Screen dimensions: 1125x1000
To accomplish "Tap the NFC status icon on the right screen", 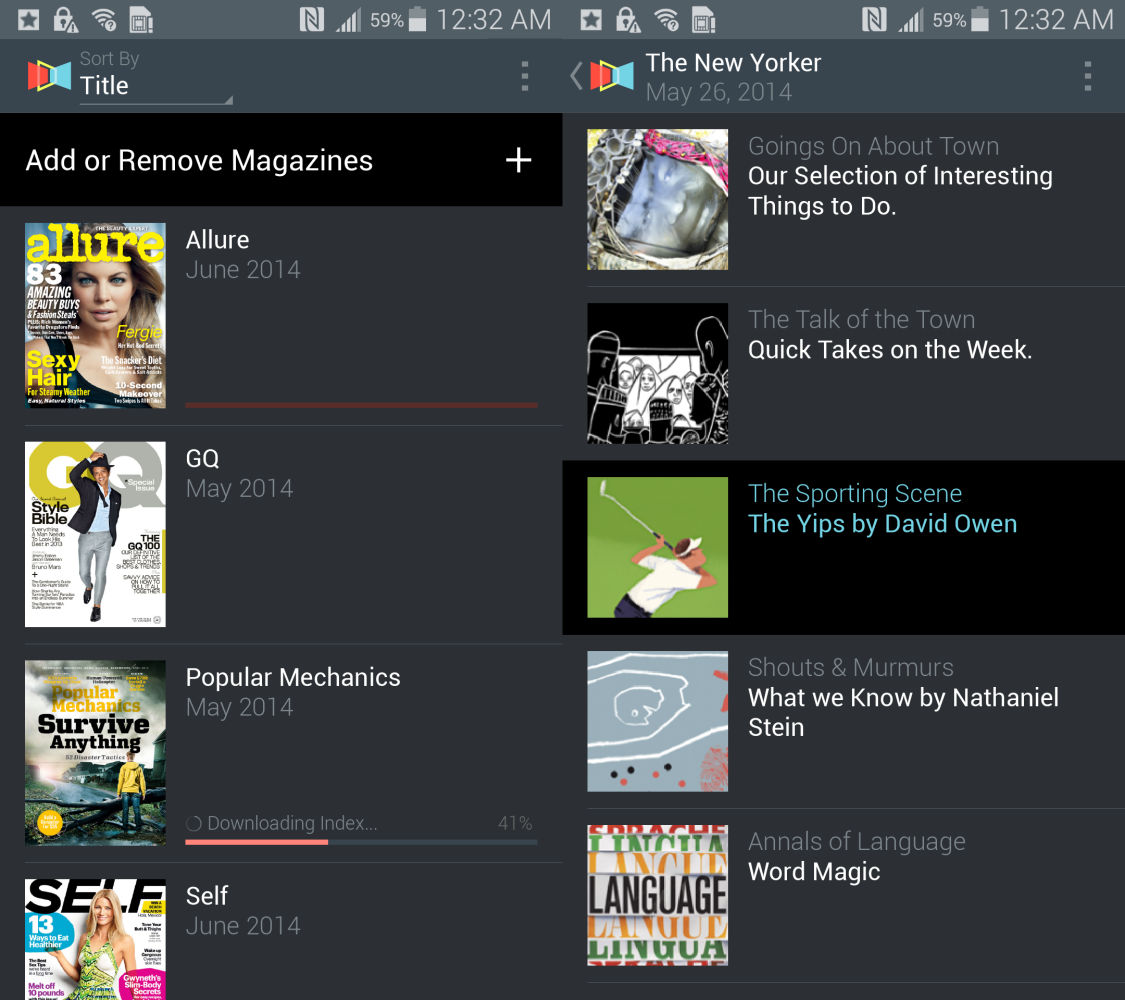I will (875, 19).
